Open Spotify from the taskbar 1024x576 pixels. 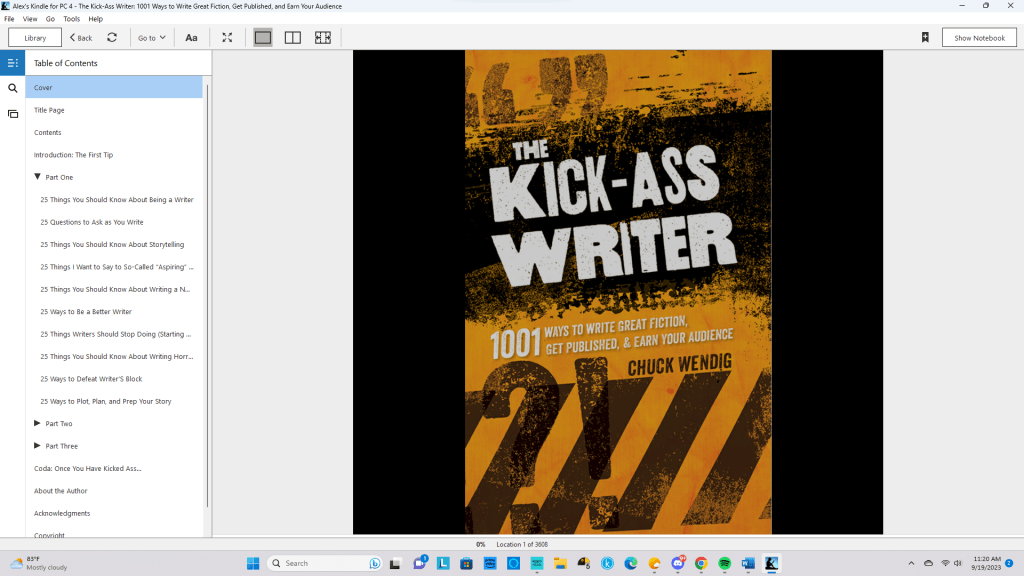(725, 563)
